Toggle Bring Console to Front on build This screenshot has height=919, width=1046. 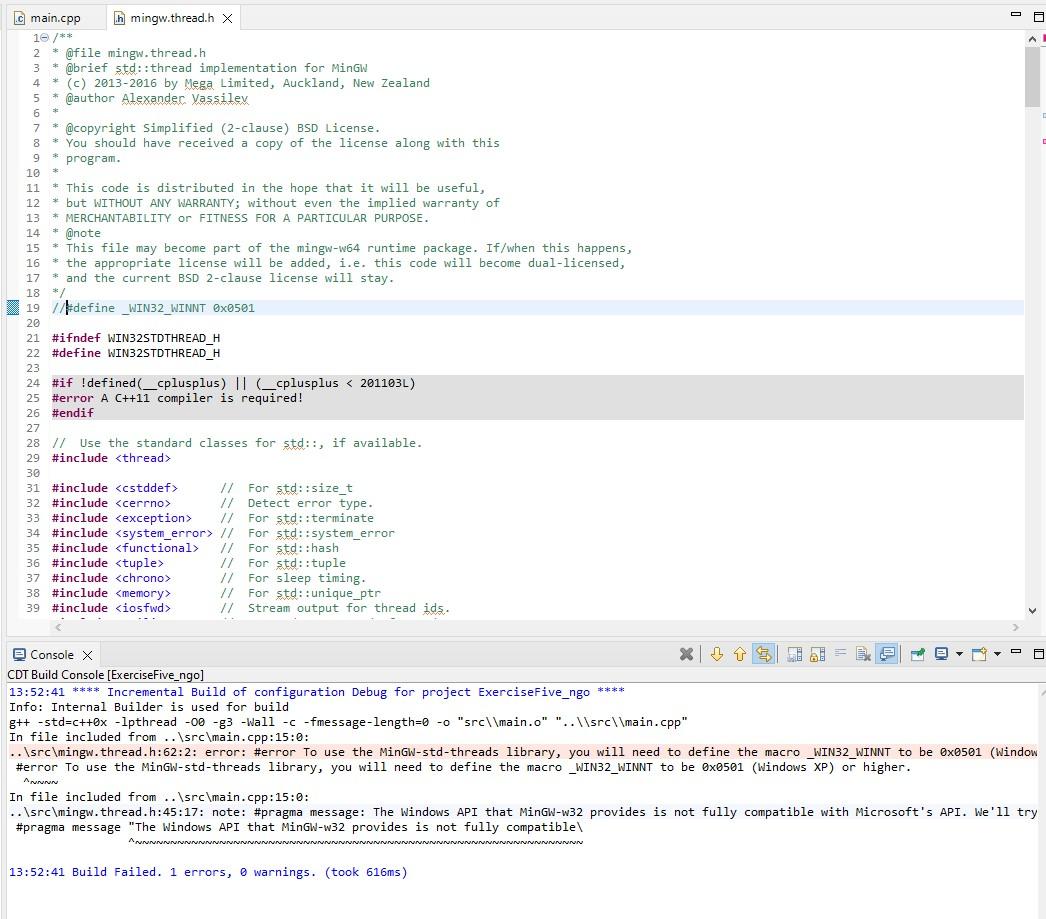click(887, 654)
